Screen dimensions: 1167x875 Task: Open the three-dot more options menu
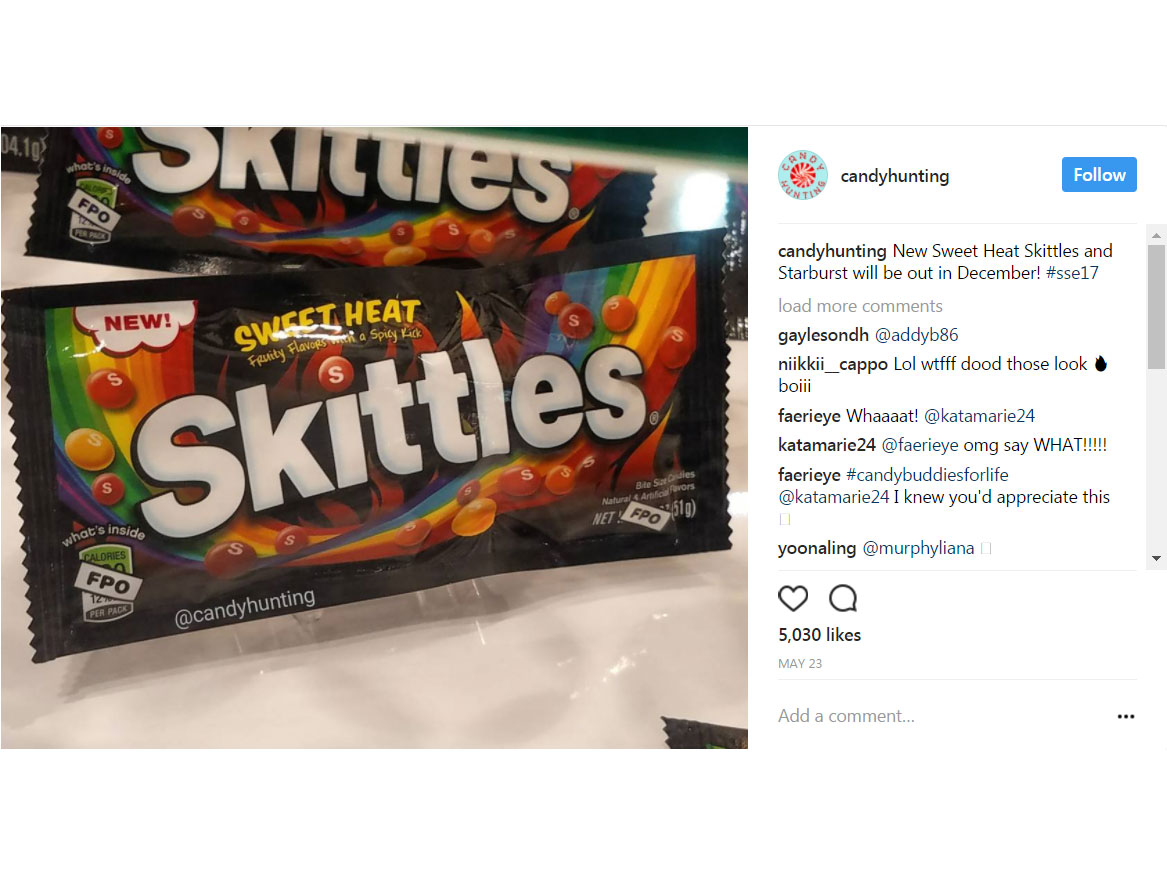click(1126, 716)
